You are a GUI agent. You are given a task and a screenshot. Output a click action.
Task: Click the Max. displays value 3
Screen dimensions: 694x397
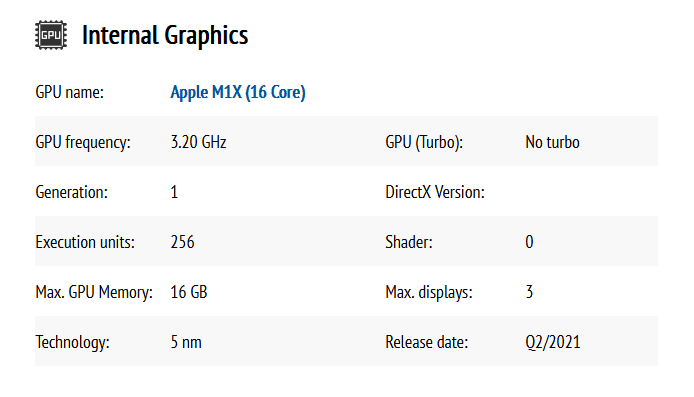pos(529,292)
